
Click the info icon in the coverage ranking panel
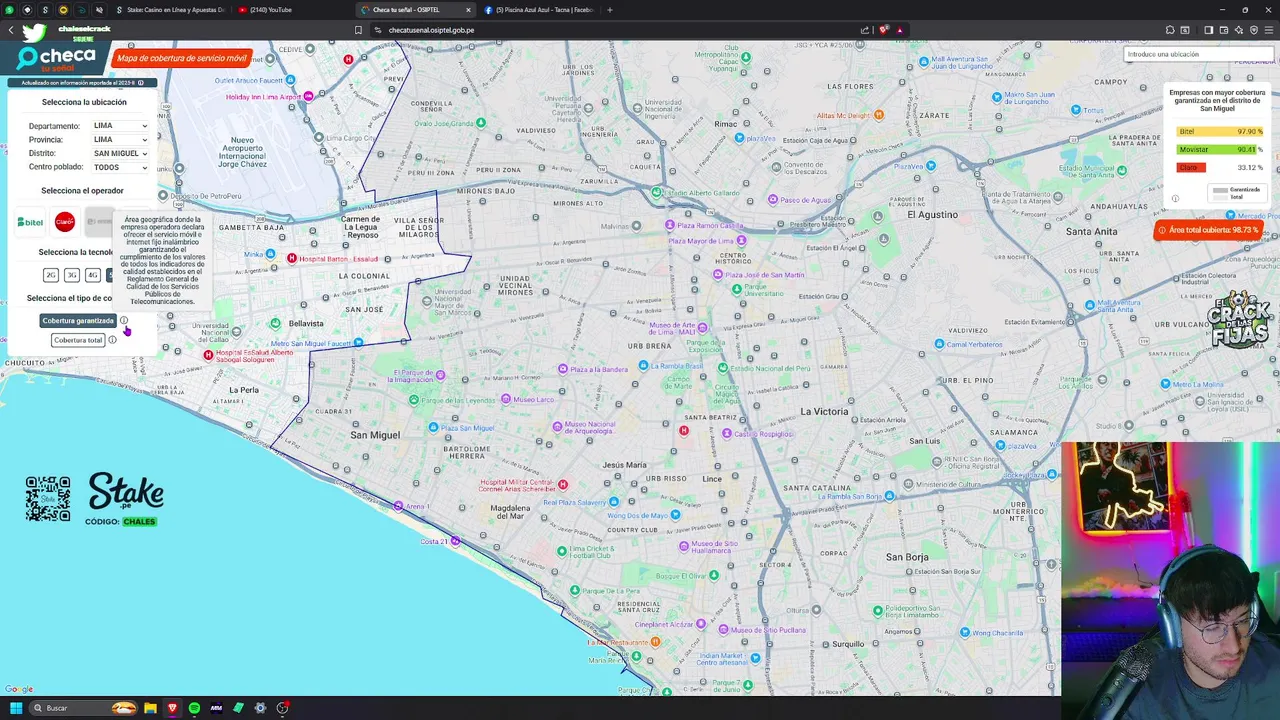[1175, 198]
